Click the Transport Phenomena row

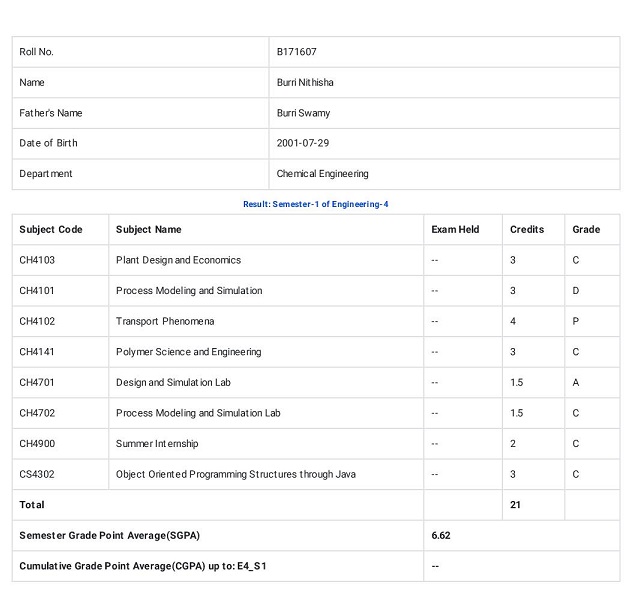pyautogui.click(x=316, y=322)
